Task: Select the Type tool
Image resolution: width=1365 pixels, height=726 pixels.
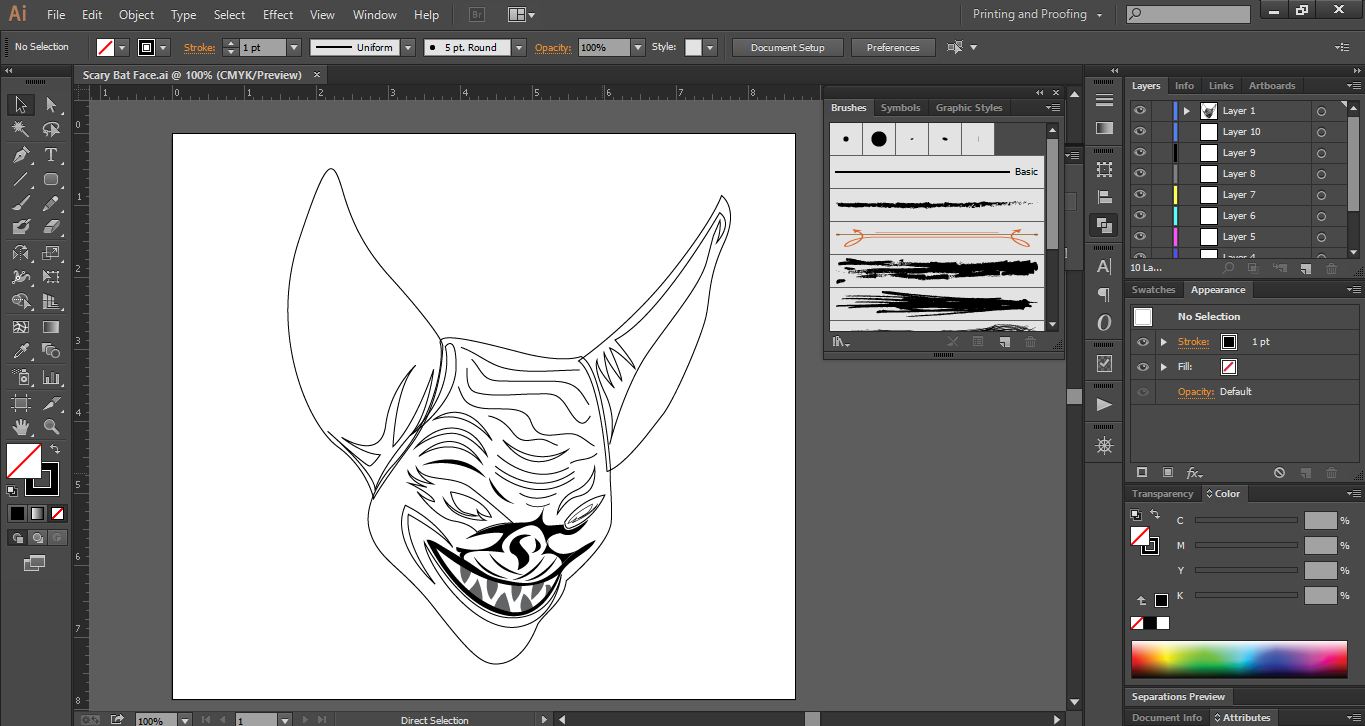Action: [x=51, y=155]
